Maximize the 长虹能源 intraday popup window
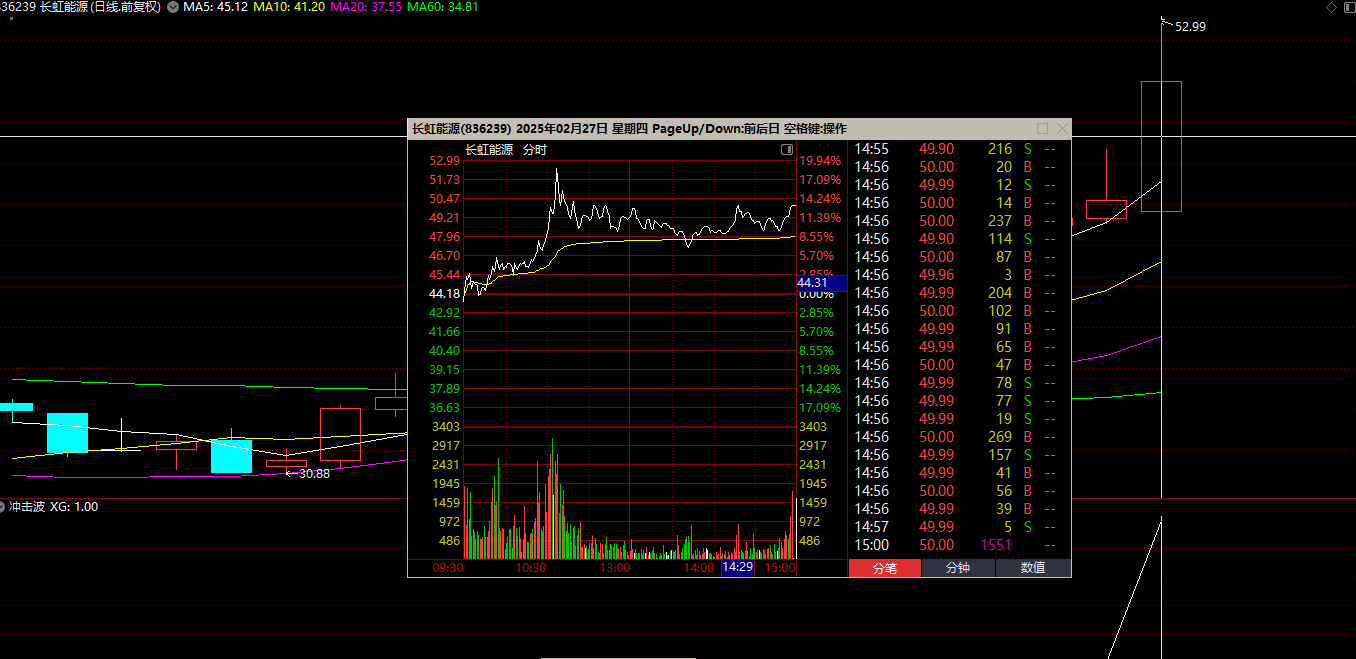This screenshot has height=659, width=1356. [1042, 129]
